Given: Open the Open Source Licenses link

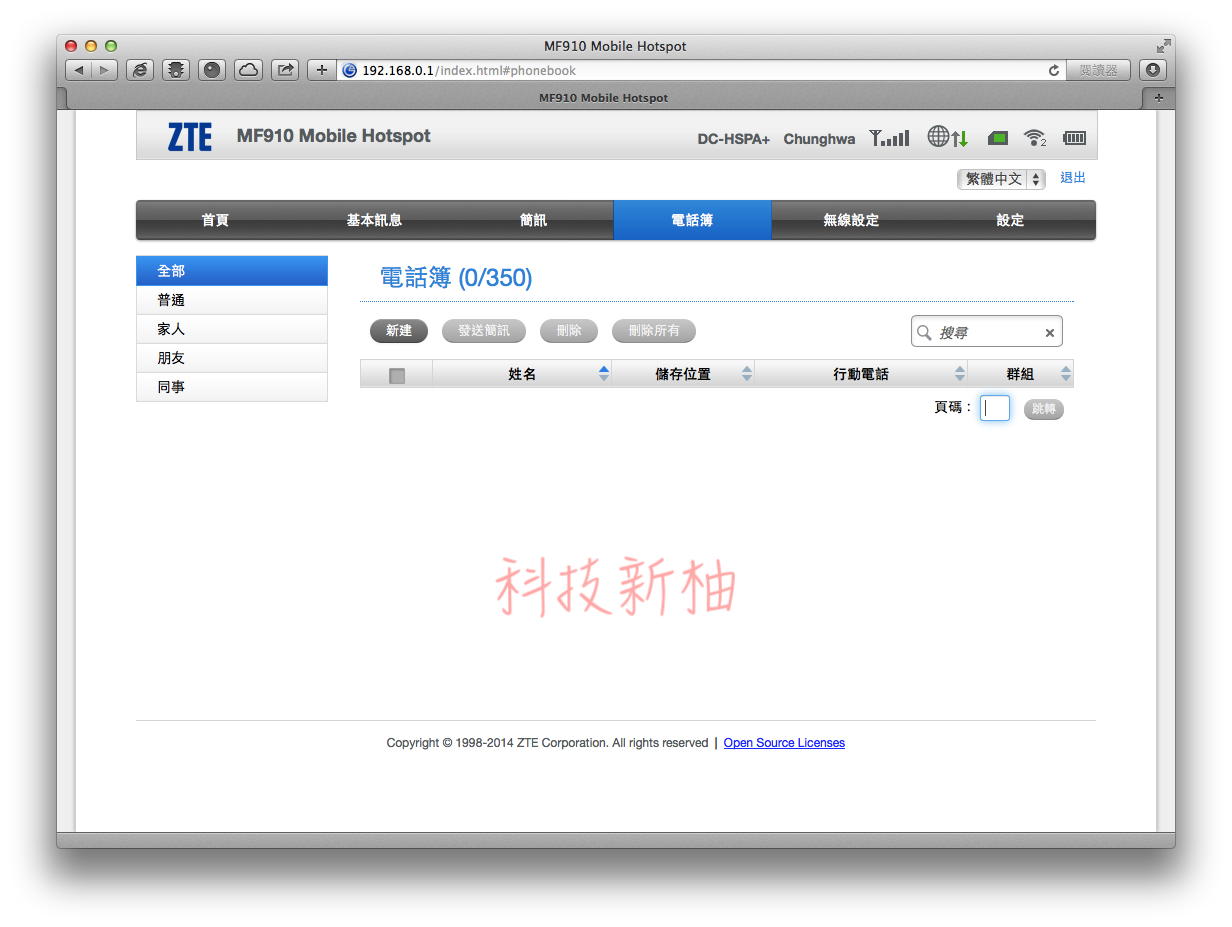Looking at the screenshot, I should point(784,743).
